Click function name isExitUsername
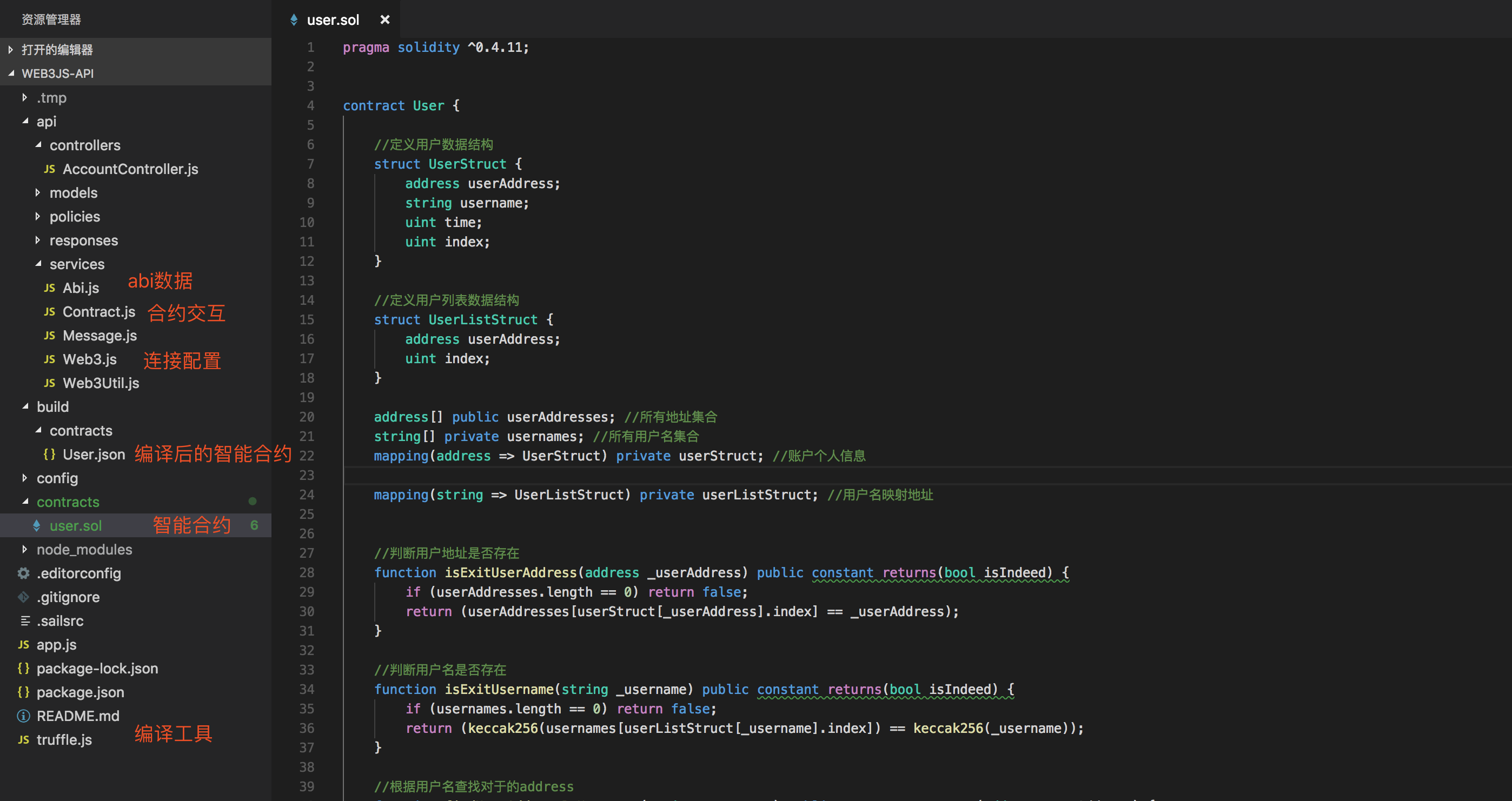The image size is (1512, 801). (499, 689)
